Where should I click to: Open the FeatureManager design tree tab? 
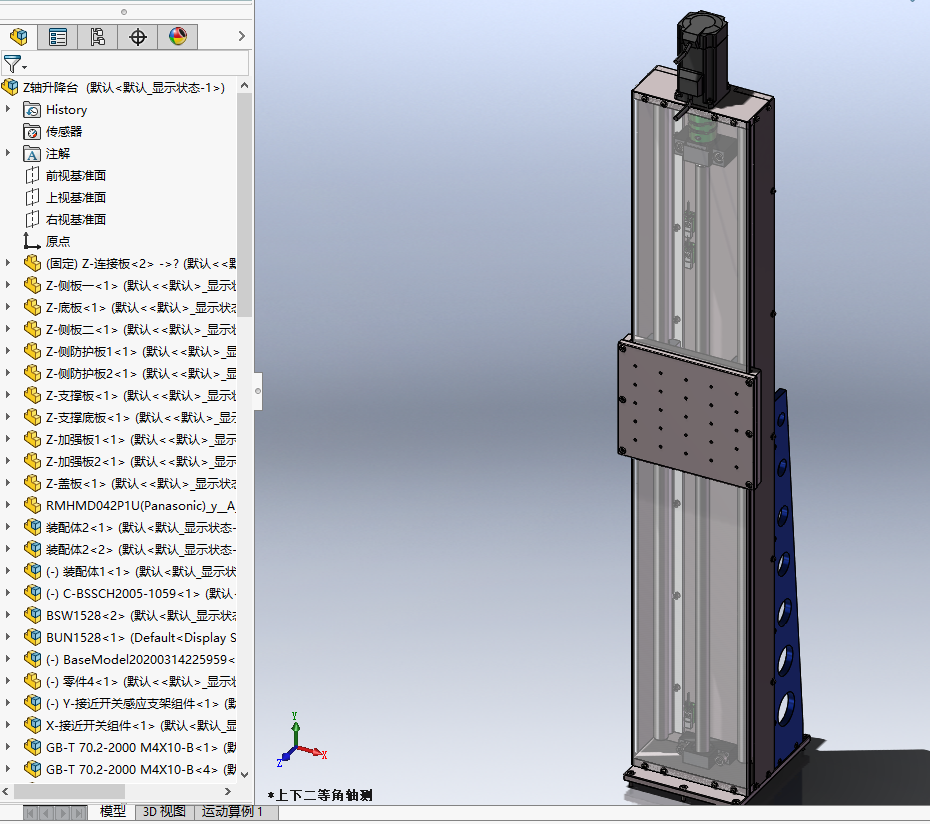coord(19,37)
